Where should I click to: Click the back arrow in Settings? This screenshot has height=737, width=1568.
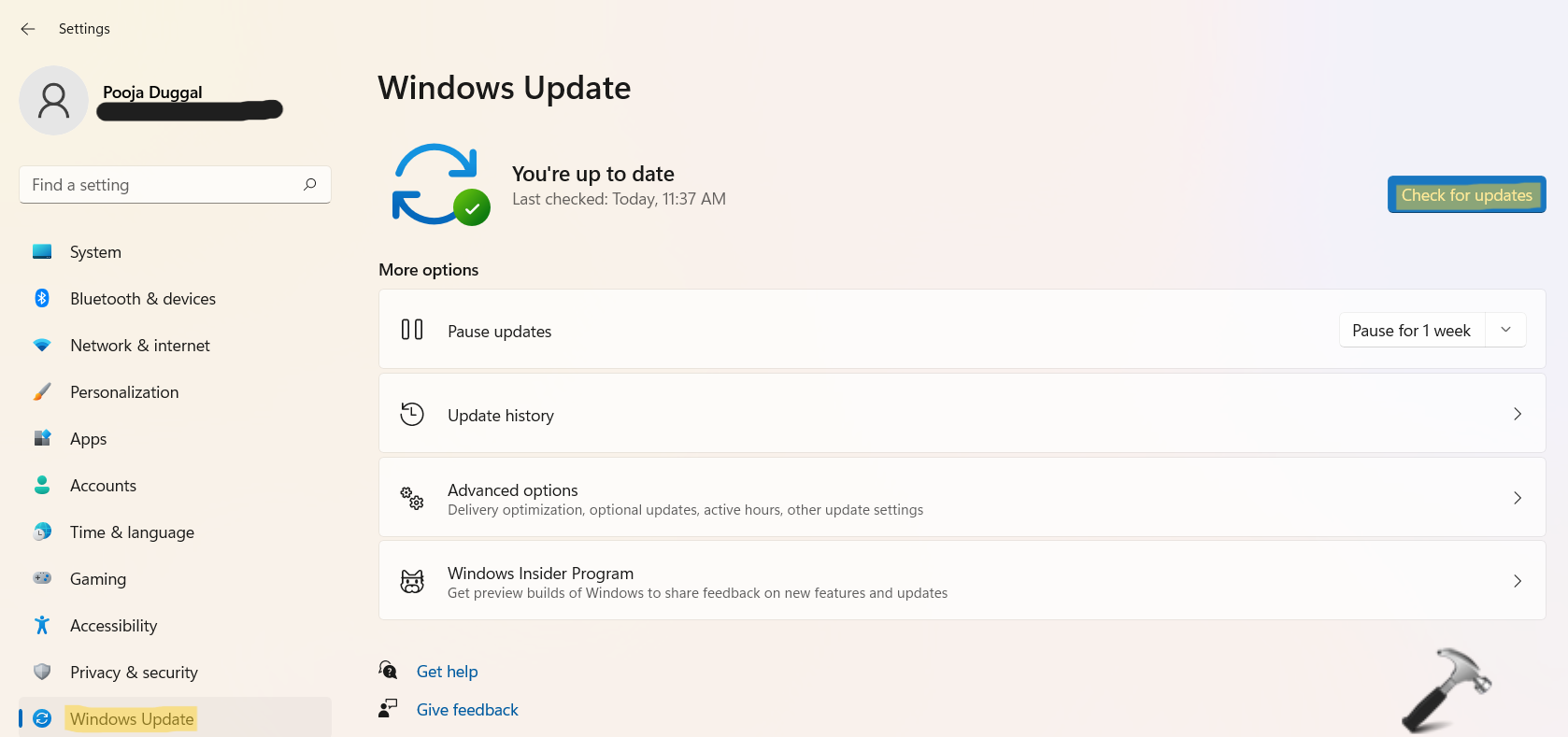(28, 29)
